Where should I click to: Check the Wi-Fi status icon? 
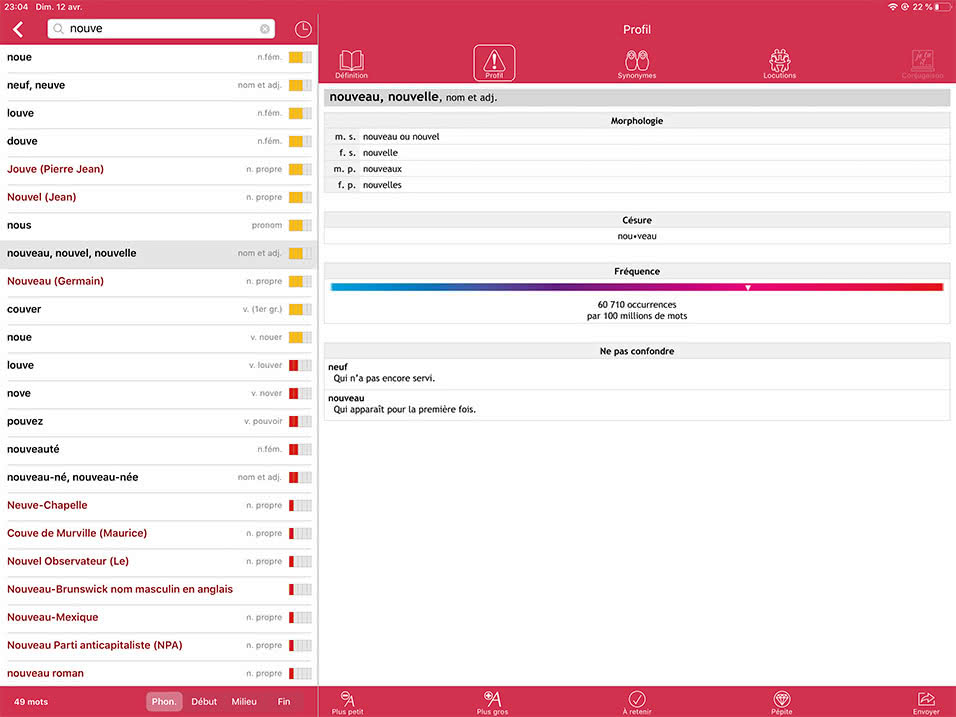(x=893, y=7)
